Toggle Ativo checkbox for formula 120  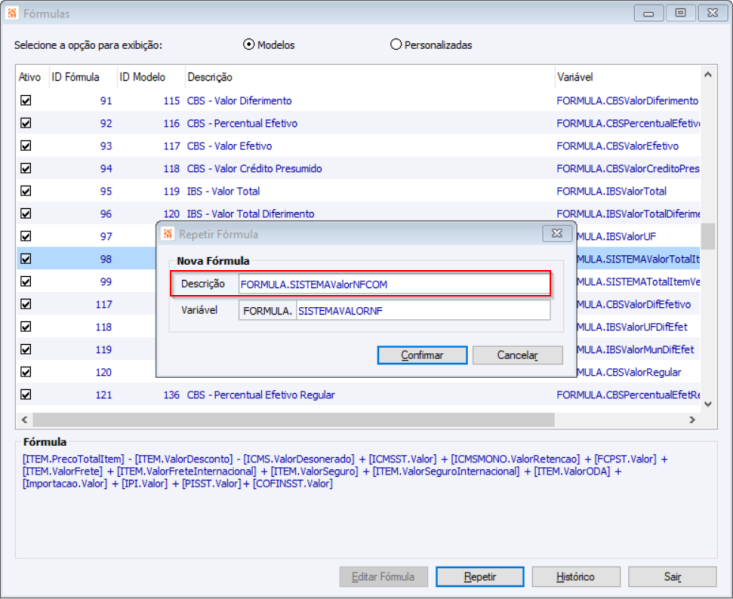click(26, 372)
